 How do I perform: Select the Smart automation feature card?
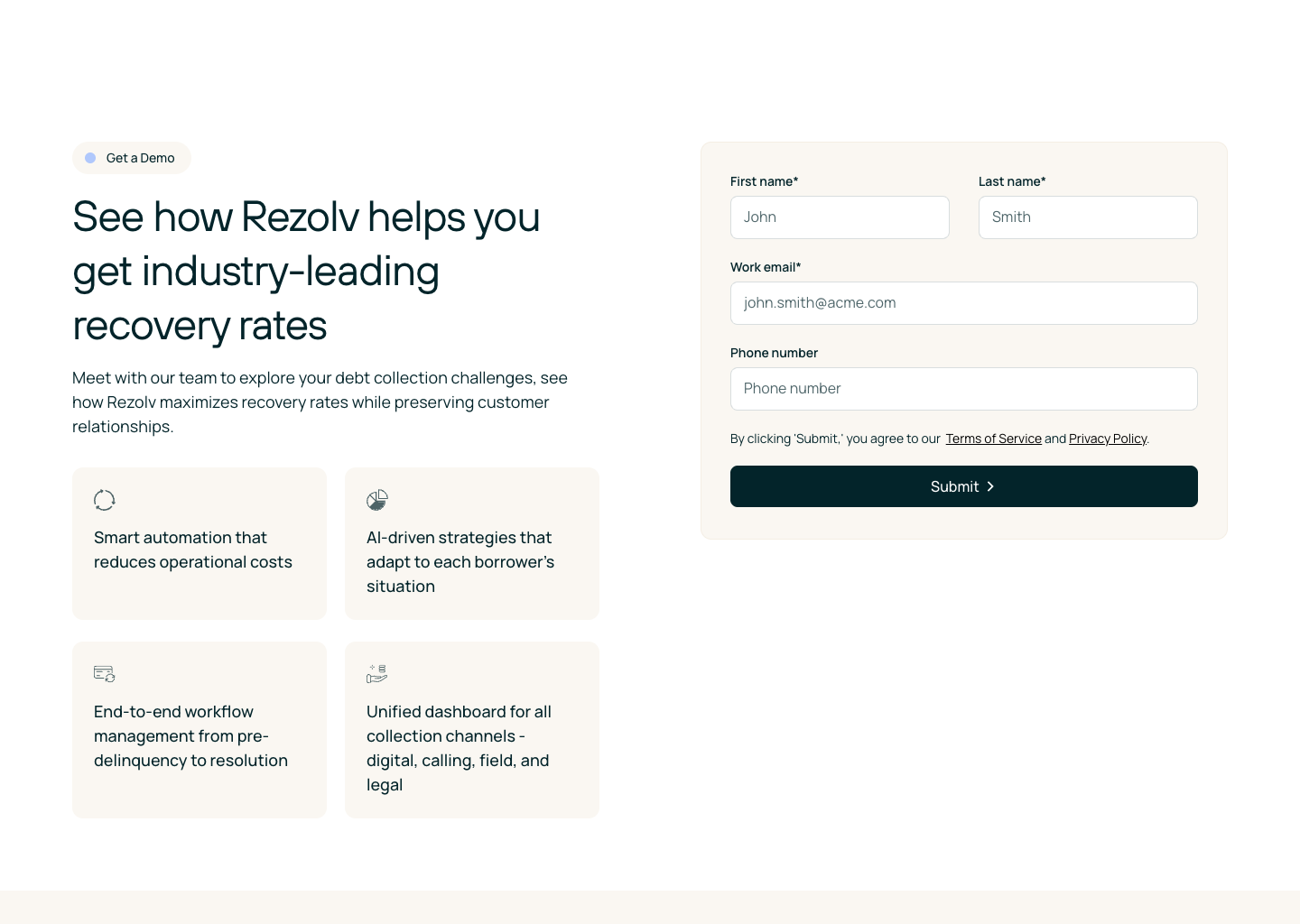coord(200,543)
